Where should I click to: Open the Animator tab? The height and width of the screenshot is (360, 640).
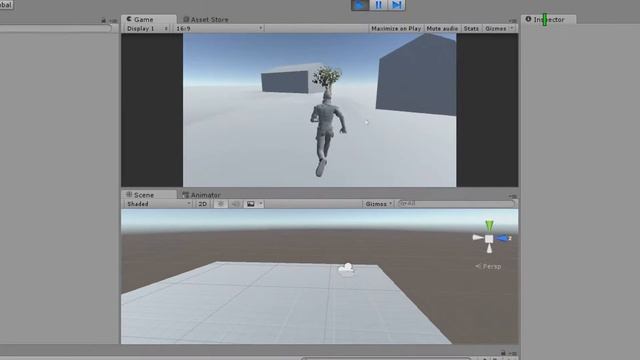[202, 195]
